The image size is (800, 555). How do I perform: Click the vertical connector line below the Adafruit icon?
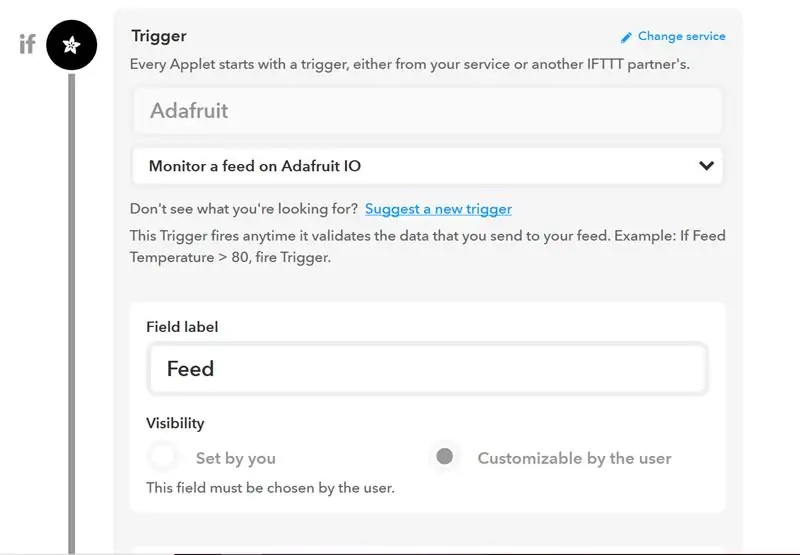(71, 312)
